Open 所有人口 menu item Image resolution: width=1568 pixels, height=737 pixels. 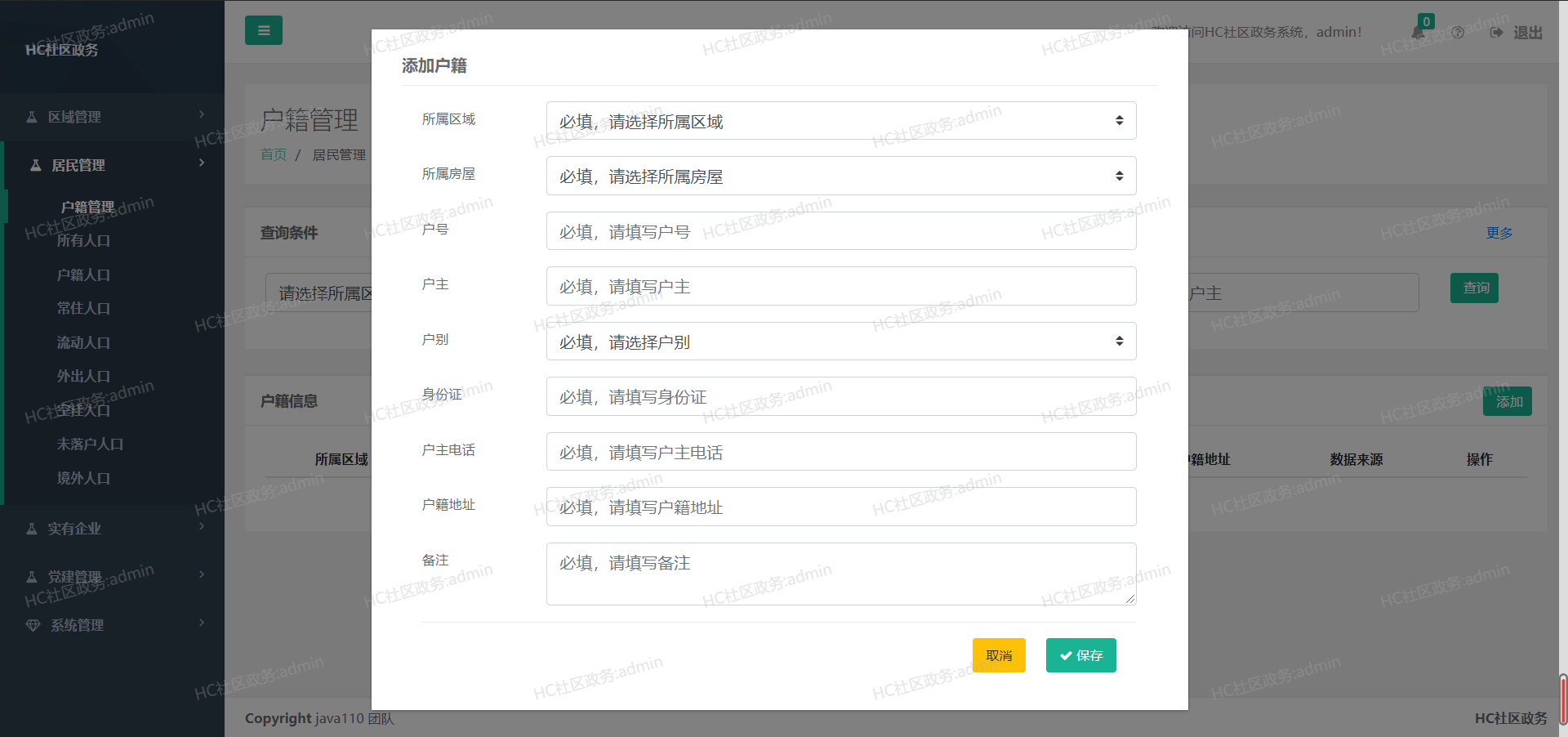click(x=83, y=240)
